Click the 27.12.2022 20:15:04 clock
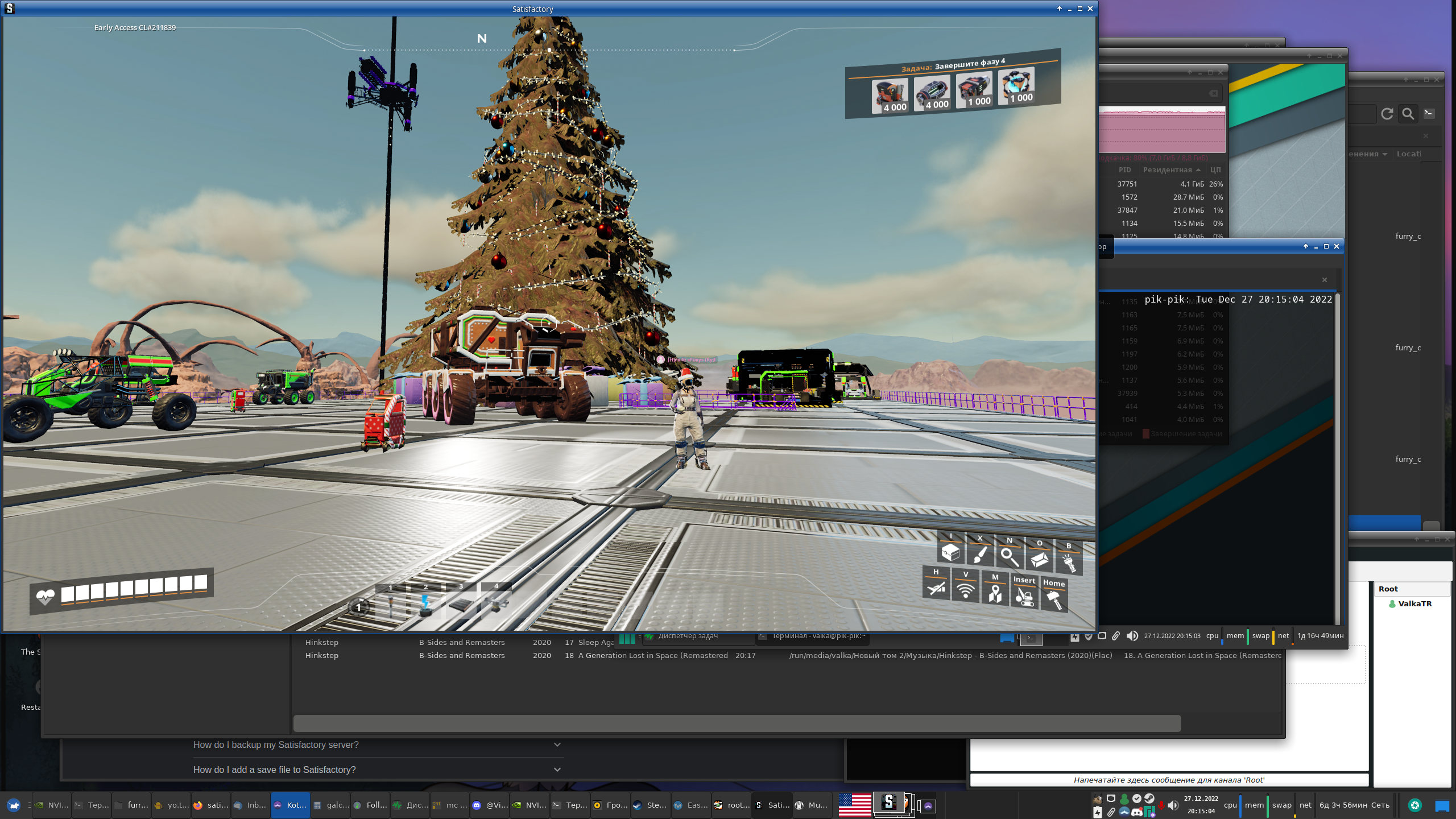 coord(1201,805)
